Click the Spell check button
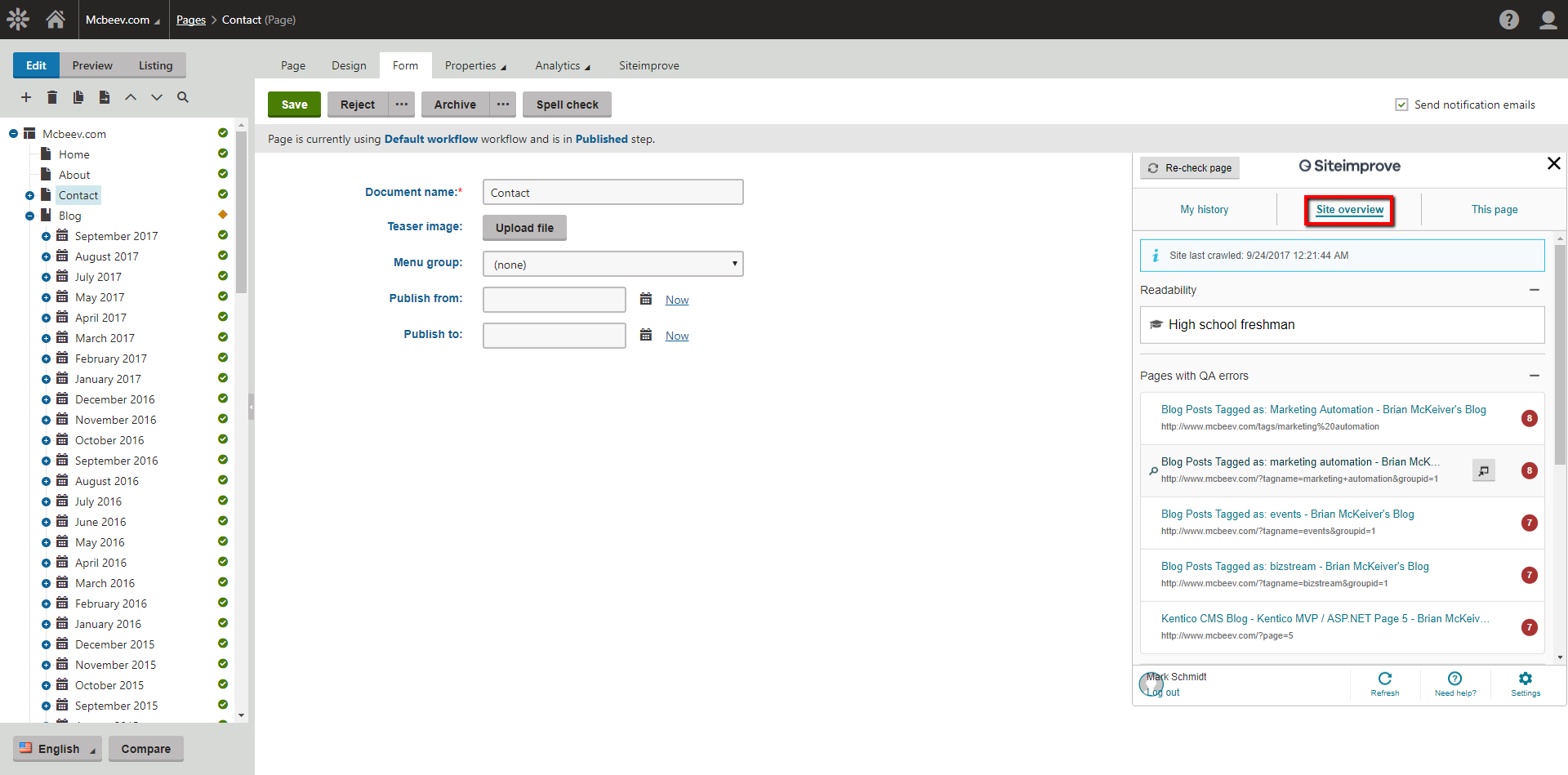This screenshot has width=1568, height=775. point(567,105)
